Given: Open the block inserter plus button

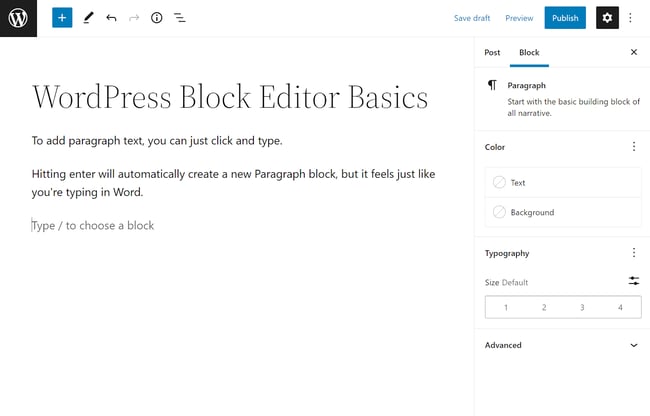Looking at the screenshot, I should pos(62,18).
